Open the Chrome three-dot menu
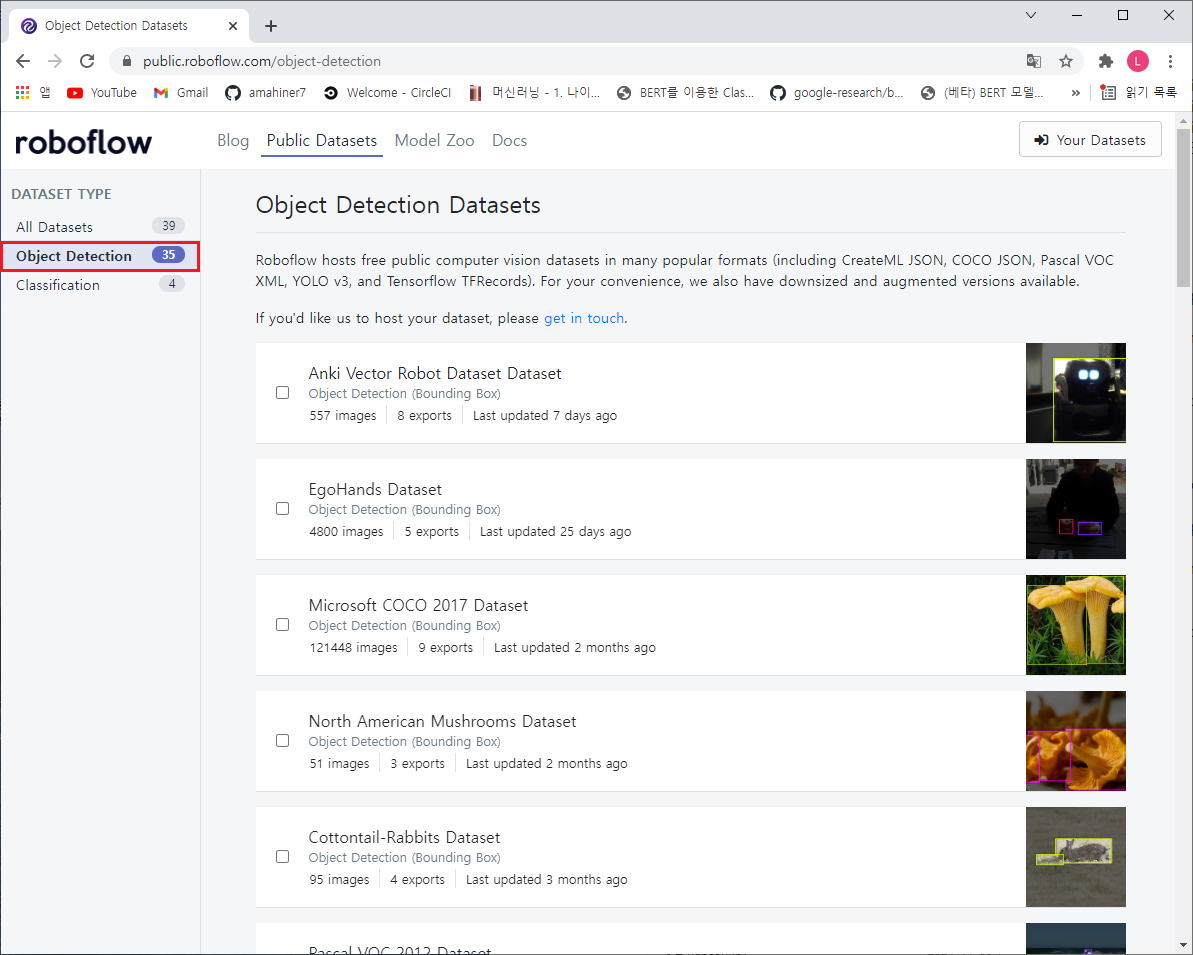This screenshot has width=1193, height=955. 1170,61
